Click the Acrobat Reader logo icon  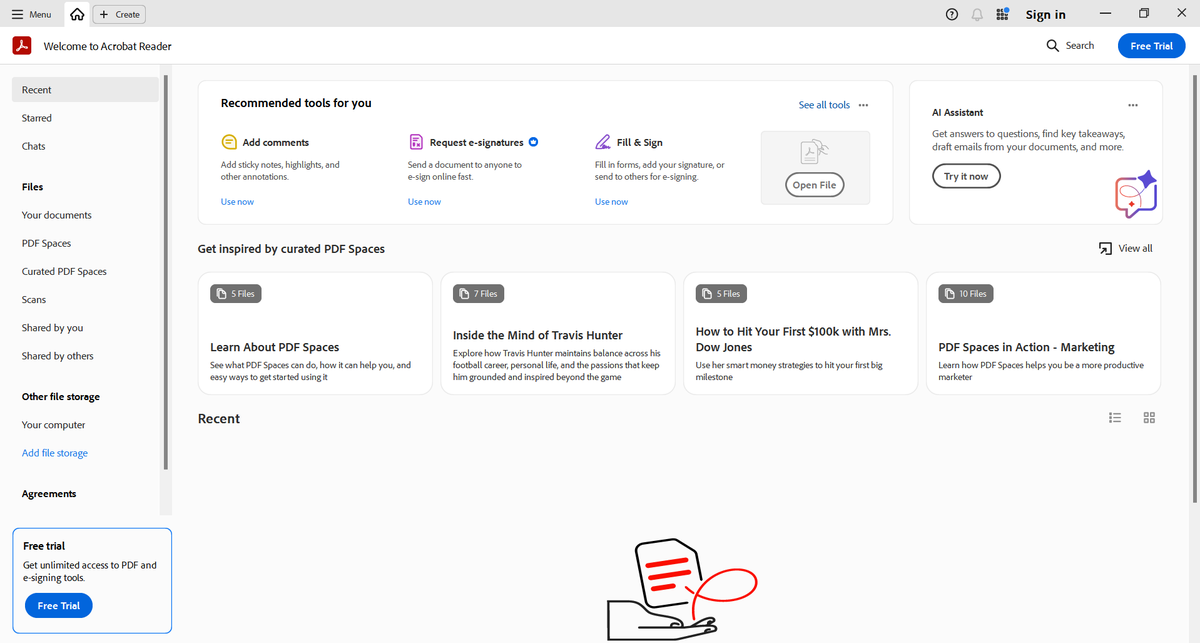[22, 45]
